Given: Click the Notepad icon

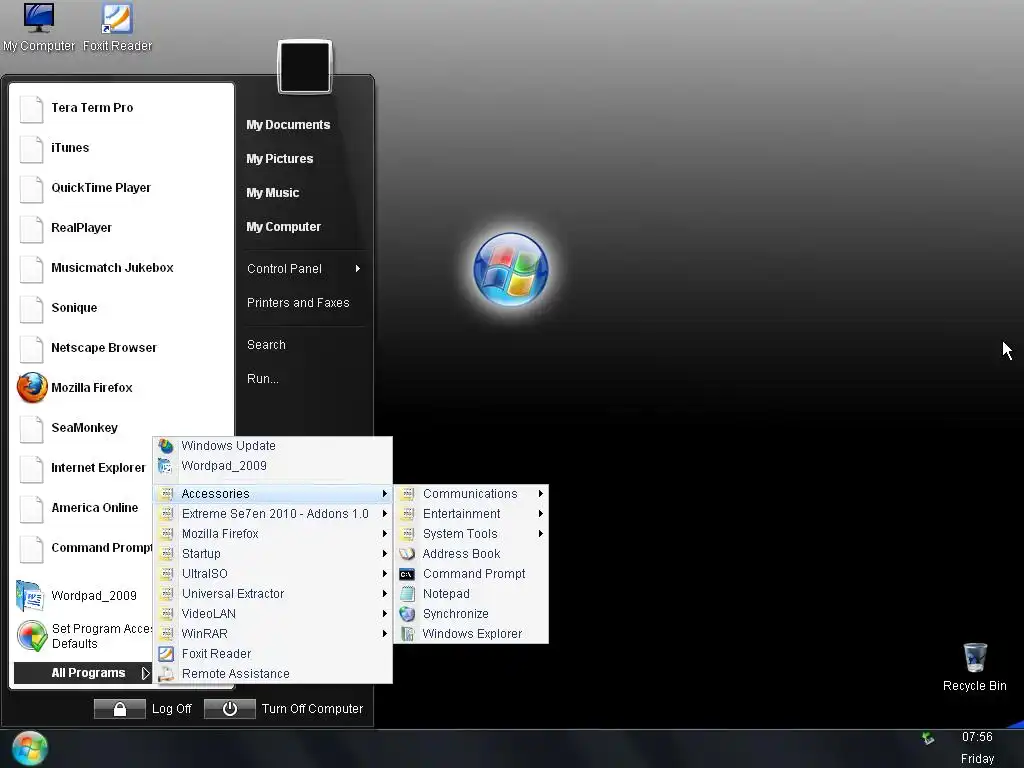Looking at the screenshot, I should point(408,594).
